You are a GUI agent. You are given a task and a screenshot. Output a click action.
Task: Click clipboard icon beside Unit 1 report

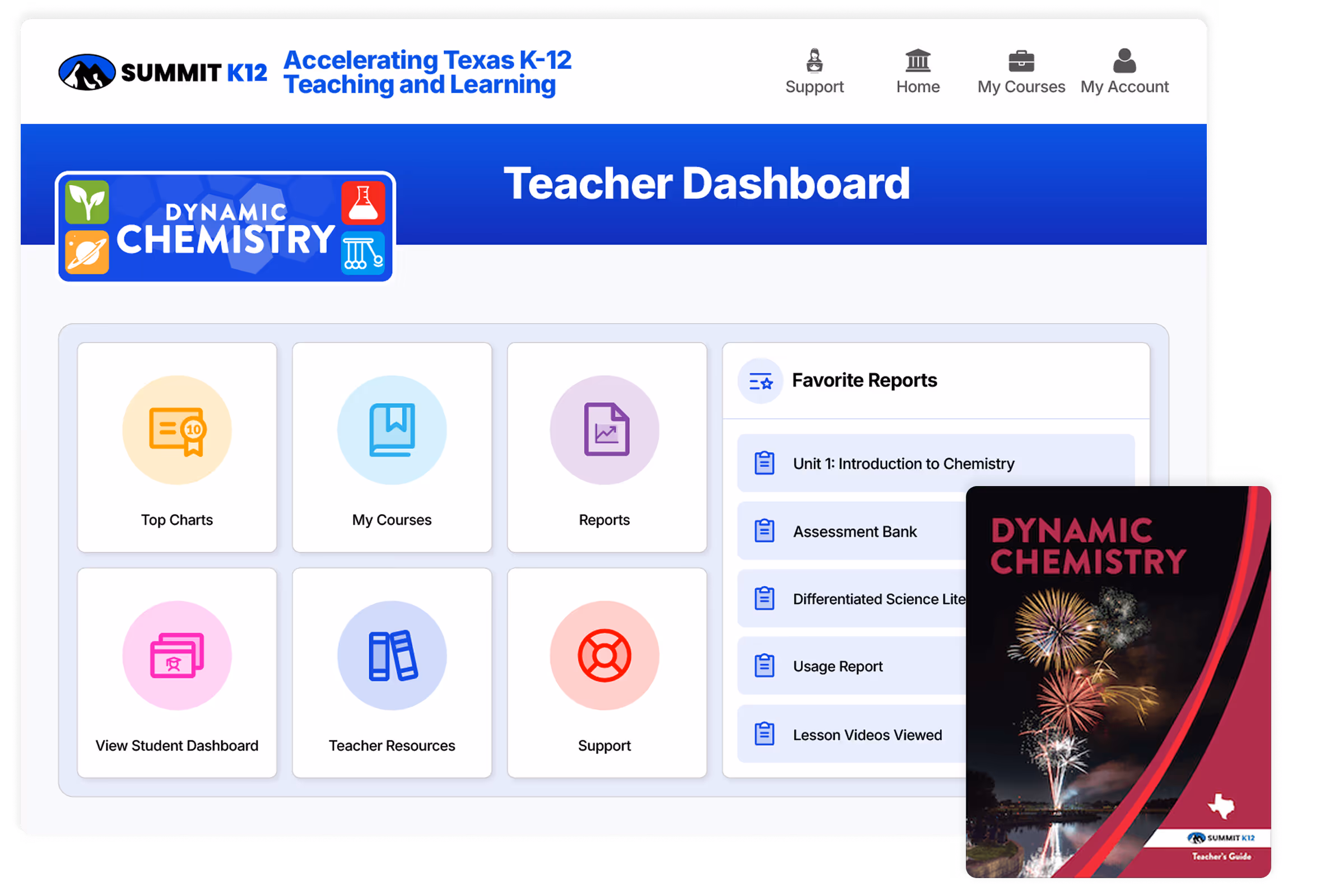pyautogui.click(x=764, y=464)
